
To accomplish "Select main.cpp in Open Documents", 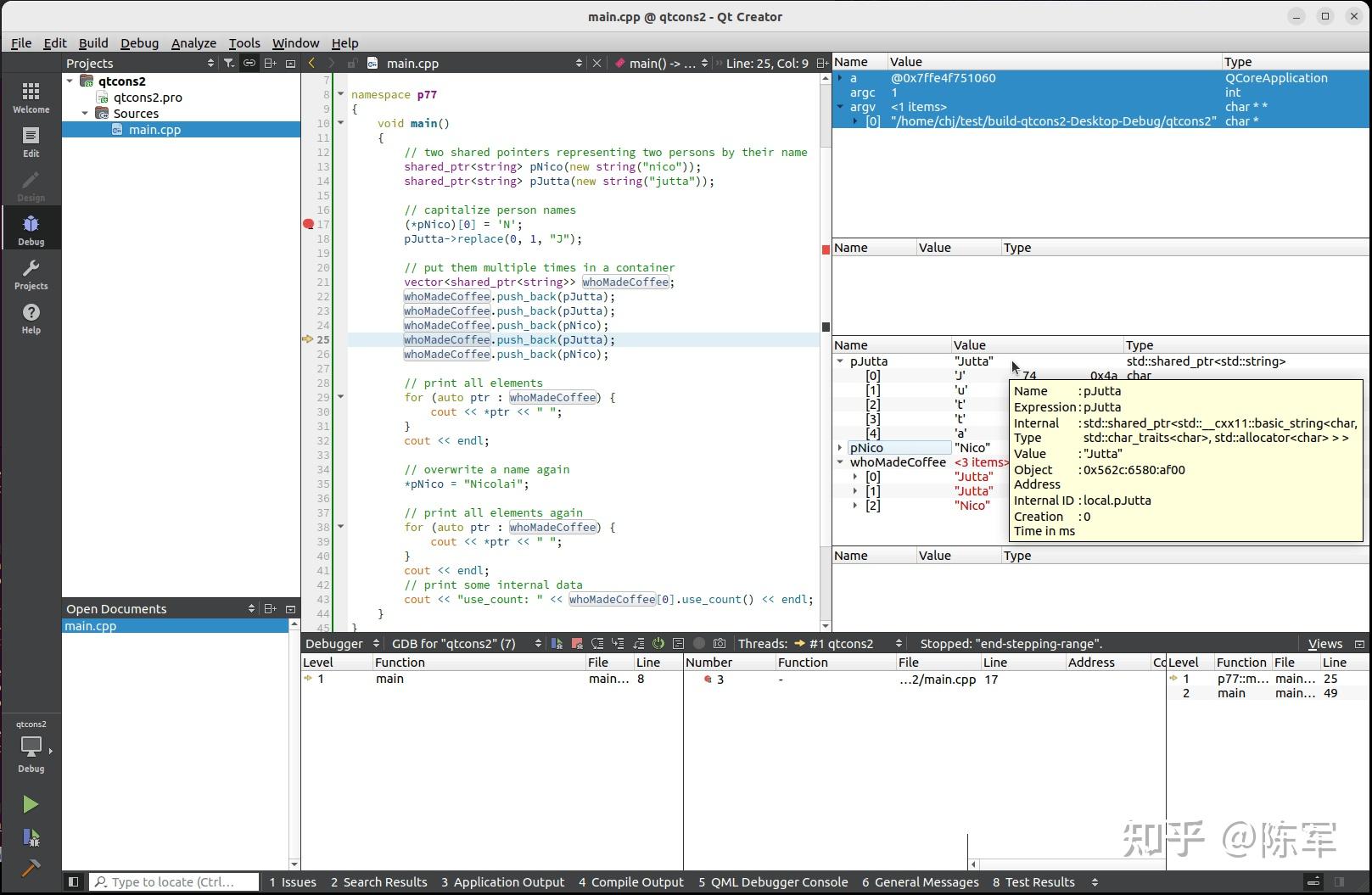I will coord(176,626).
